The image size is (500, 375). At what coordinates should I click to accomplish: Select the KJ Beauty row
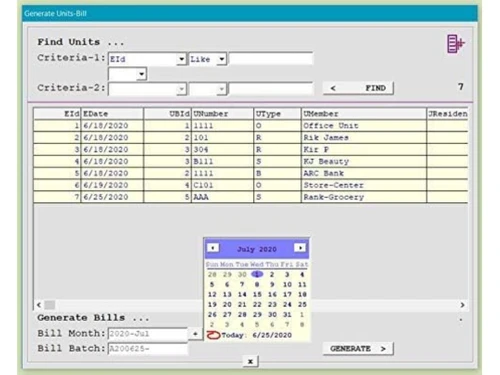coord(251,162)
